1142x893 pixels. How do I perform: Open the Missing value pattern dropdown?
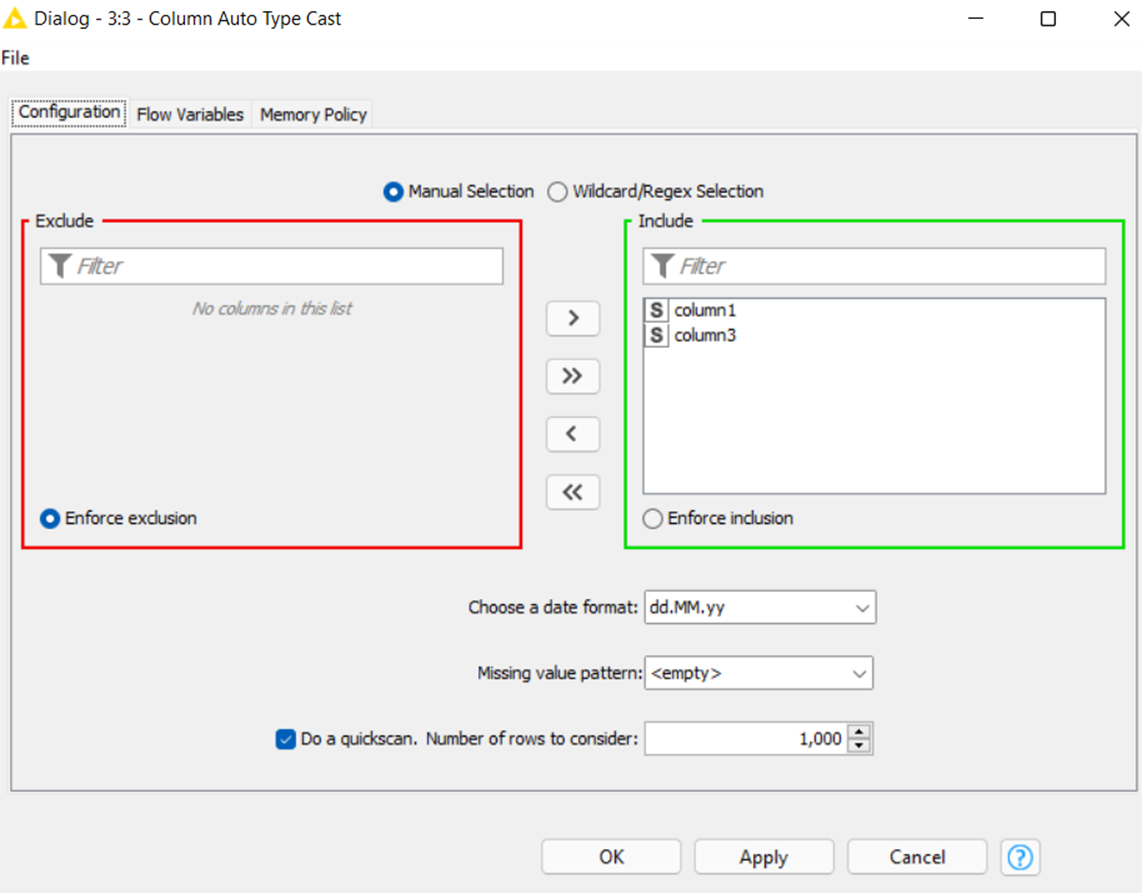858,673
